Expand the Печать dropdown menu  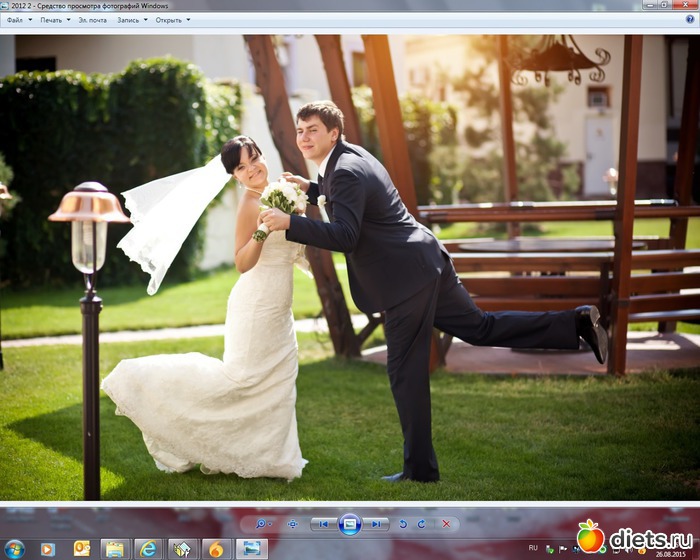click(x=54, y=20)
